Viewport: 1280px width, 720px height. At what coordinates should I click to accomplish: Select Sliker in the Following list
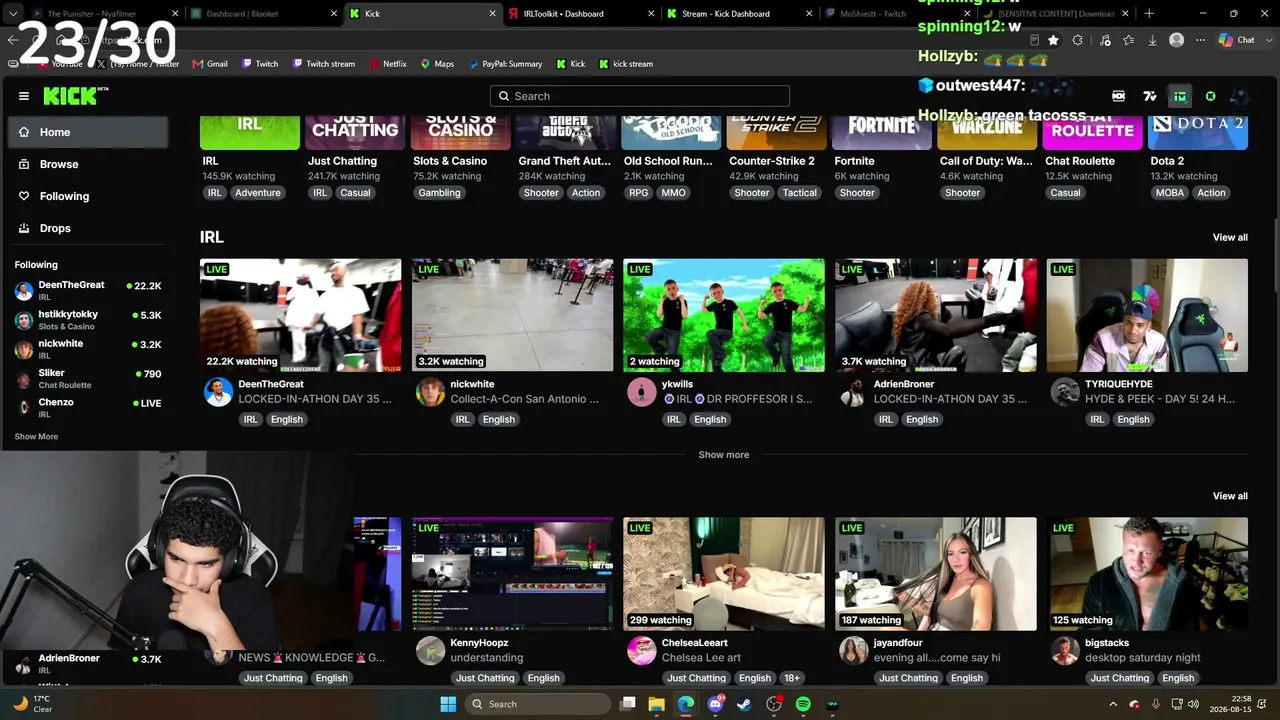(87, 378)
